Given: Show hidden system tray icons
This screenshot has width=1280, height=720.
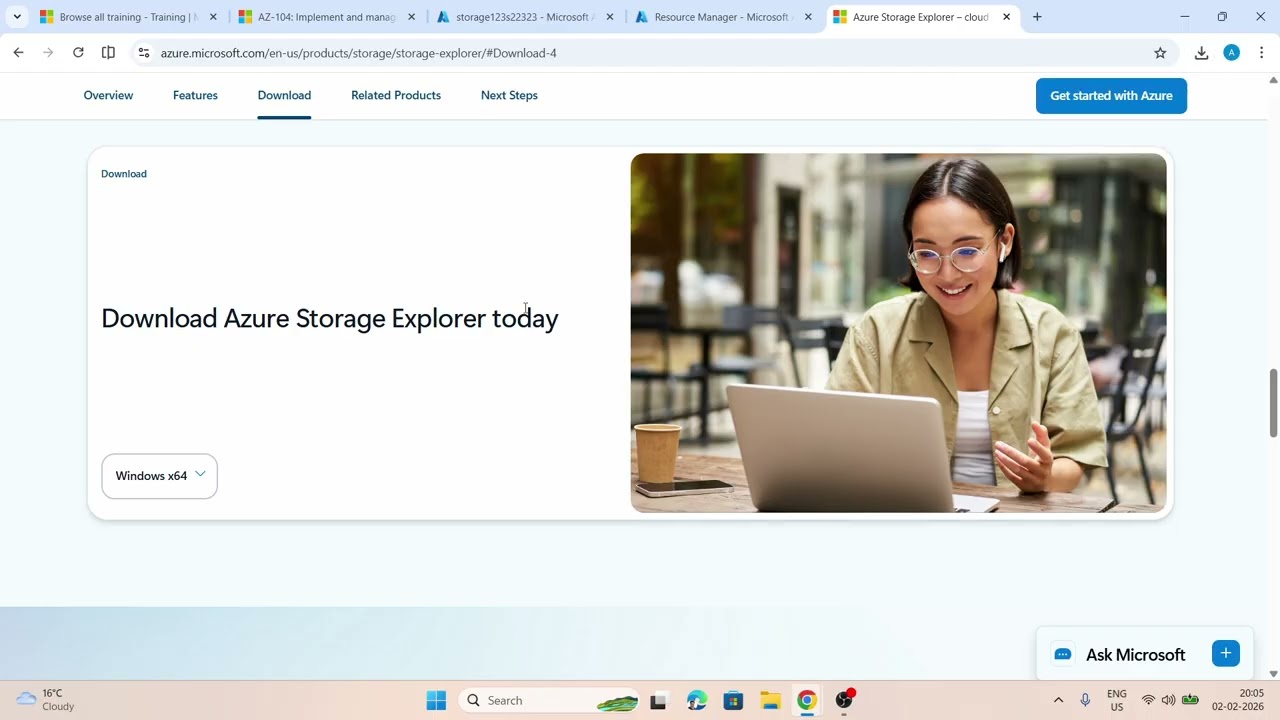Looking at the screenshot, I should tap(1058, 700).
